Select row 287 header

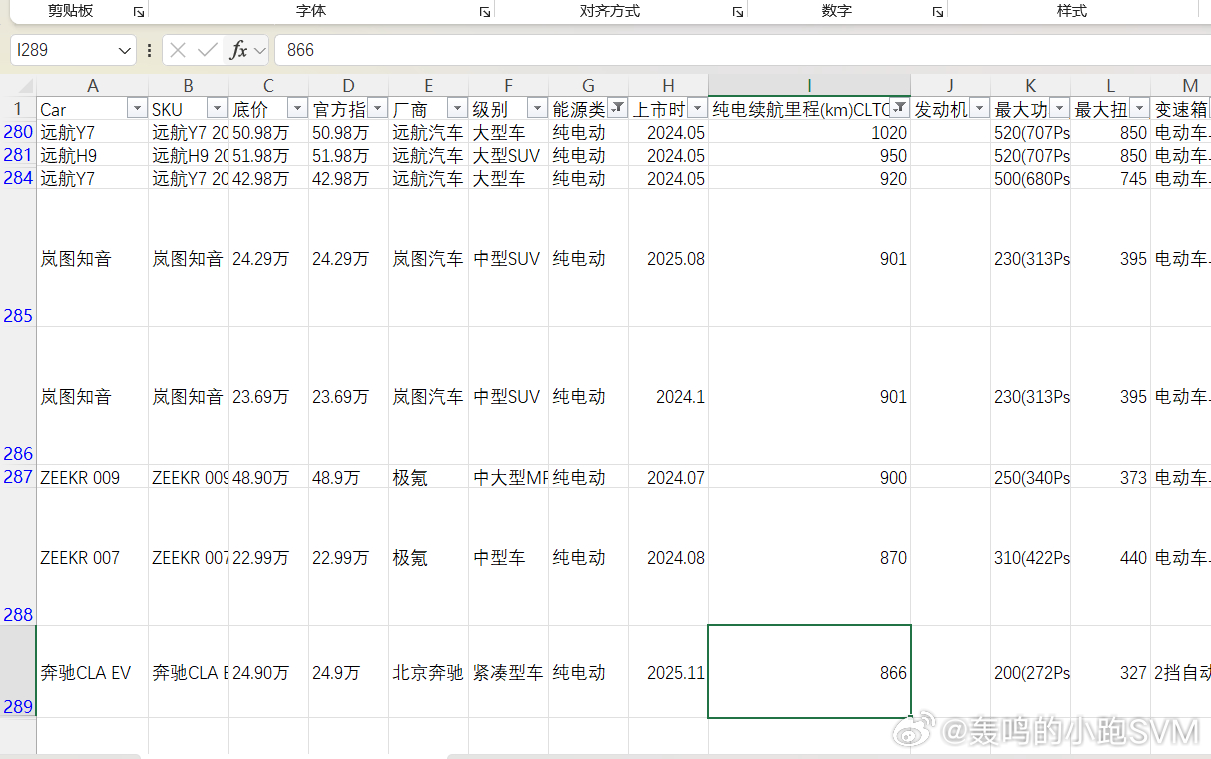[x=18, y=477]
